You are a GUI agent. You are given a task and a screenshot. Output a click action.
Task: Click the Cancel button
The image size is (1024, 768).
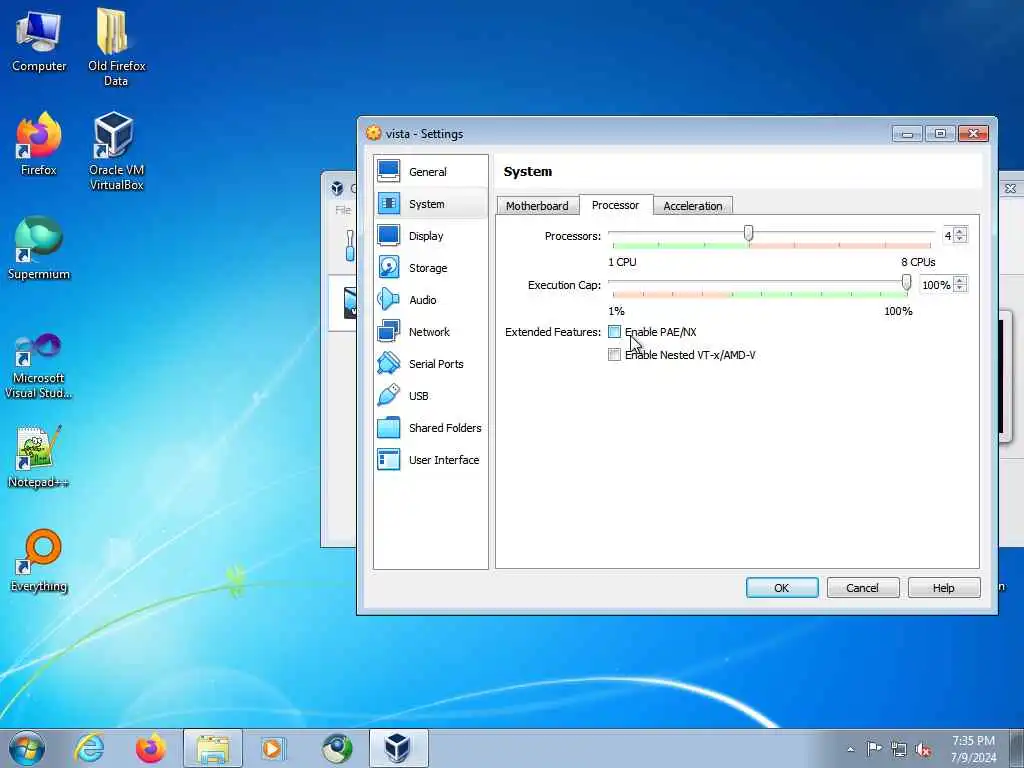(863, 588)
